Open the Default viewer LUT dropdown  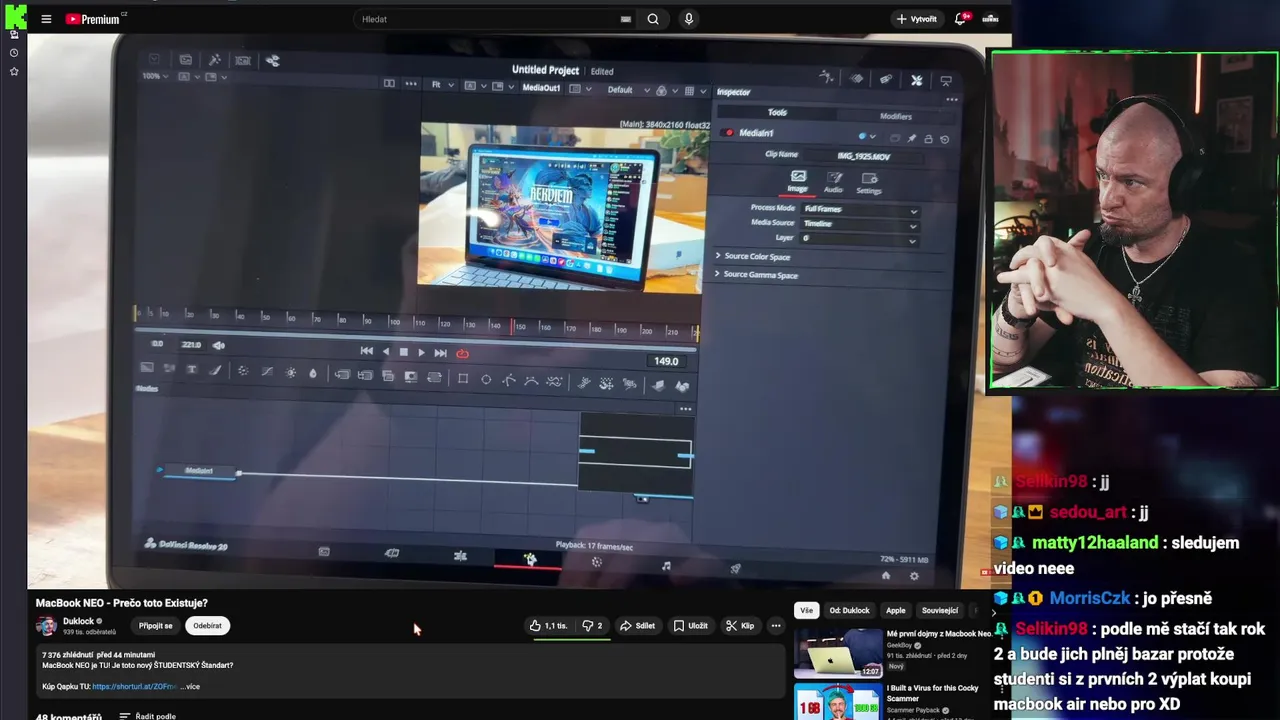pos(628,90)
